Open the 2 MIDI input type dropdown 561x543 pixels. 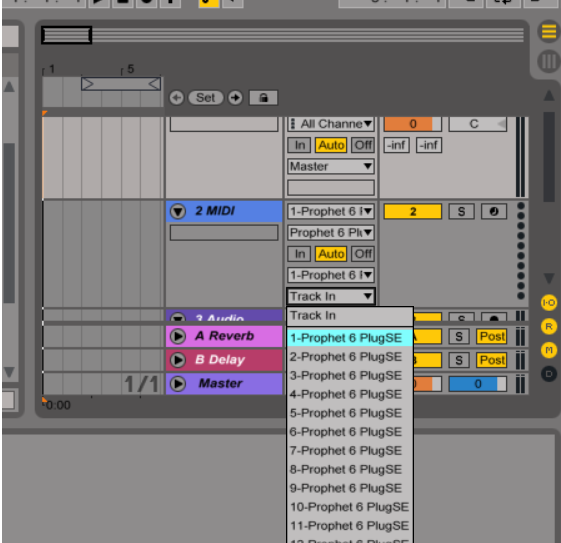[331, 211]
